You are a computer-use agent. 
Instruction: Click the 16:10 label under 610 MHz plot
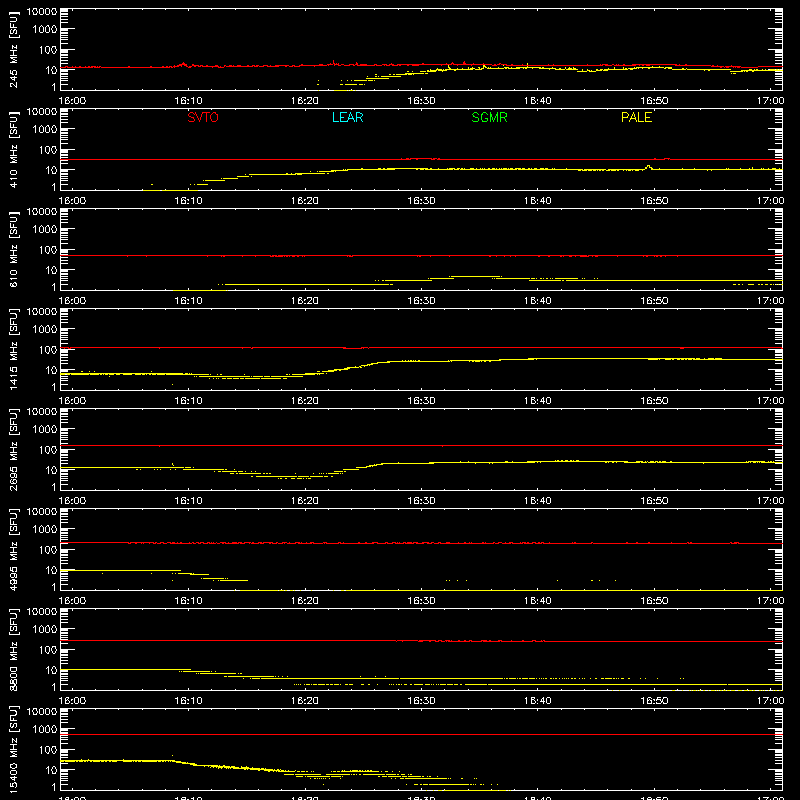(188, 301)
